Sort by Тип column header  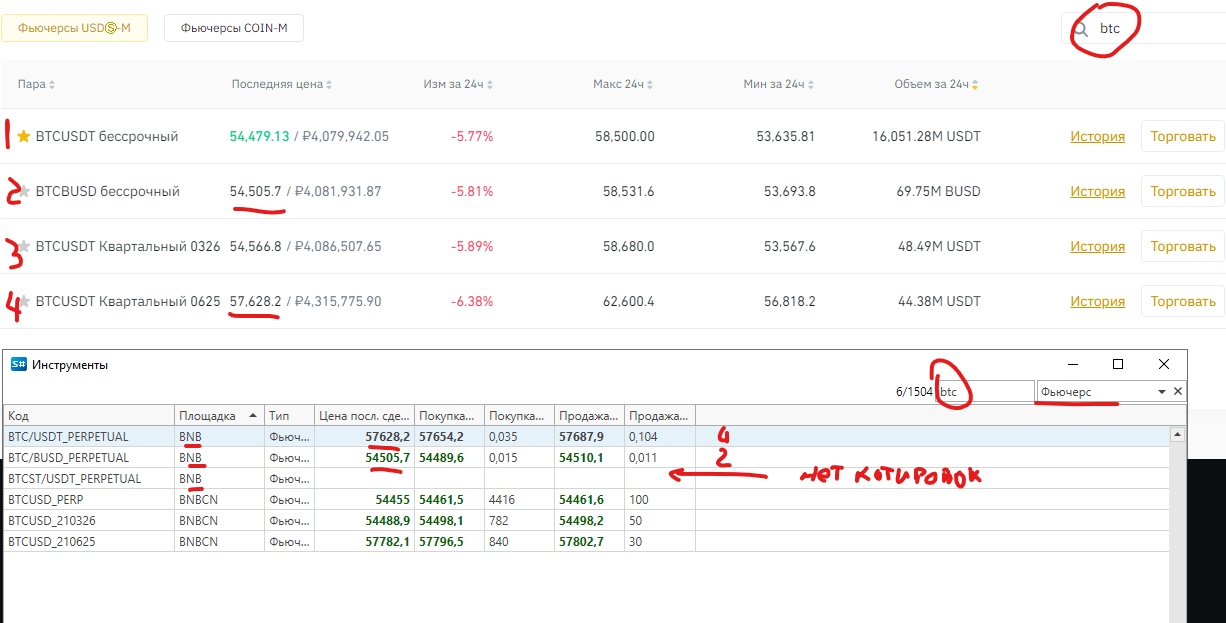pos(289,415)
